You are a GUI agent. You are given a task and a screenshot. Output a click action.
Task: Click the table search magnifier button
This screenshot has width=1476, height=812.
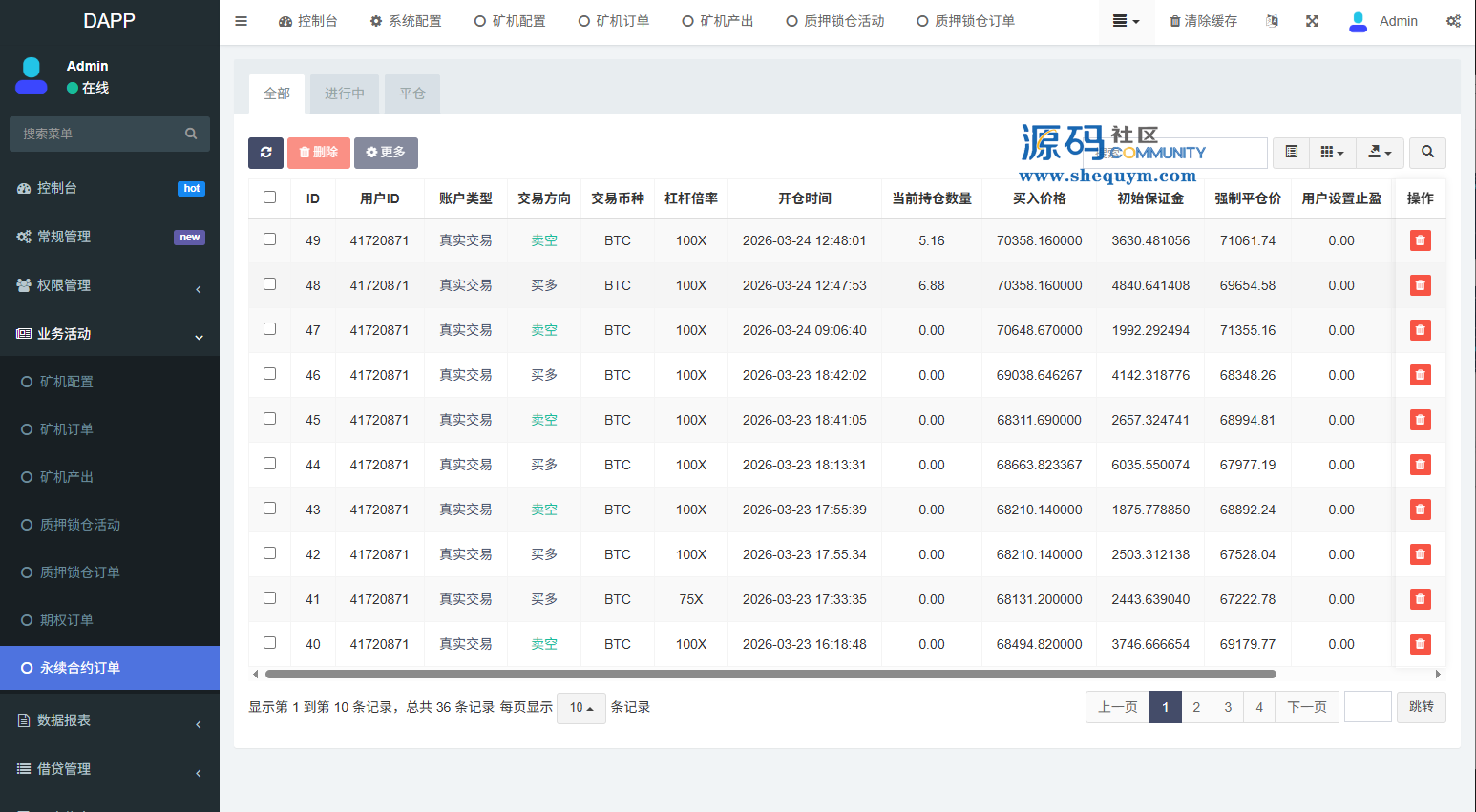(x=1427, y=153)
